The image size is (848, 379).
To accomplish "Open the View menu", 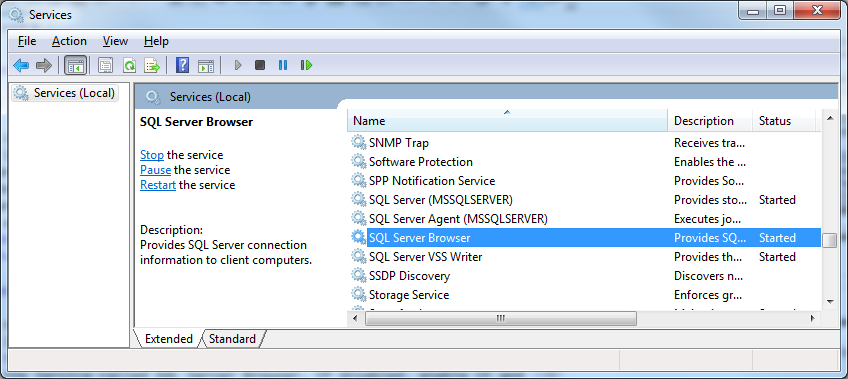I will (115, 41).
